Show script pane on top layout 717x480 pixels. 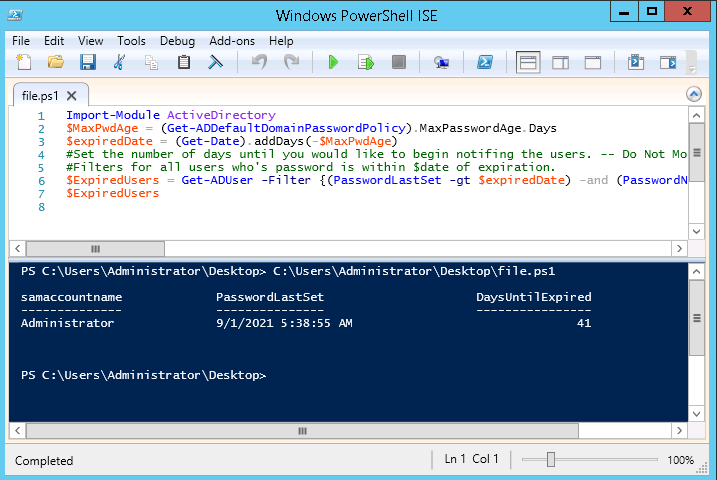(x=528, y=62)
